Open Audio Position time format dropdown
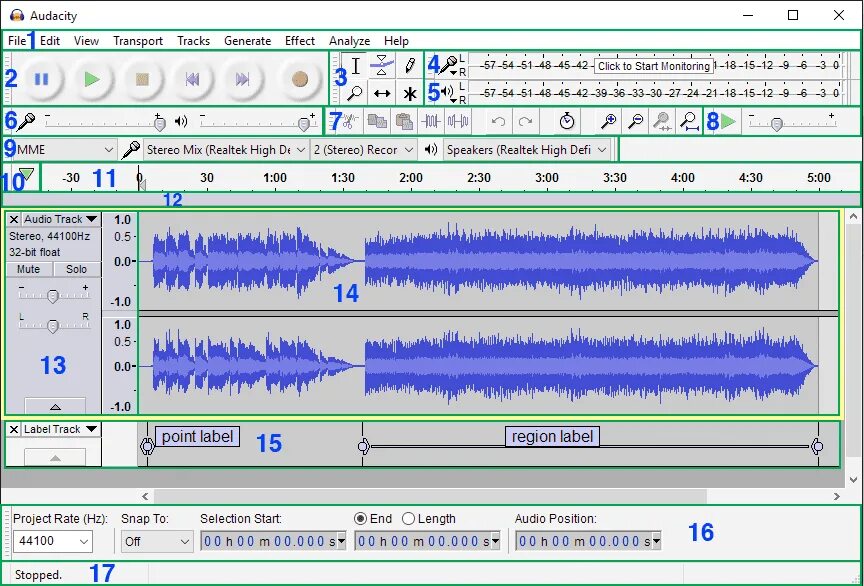 656,541
